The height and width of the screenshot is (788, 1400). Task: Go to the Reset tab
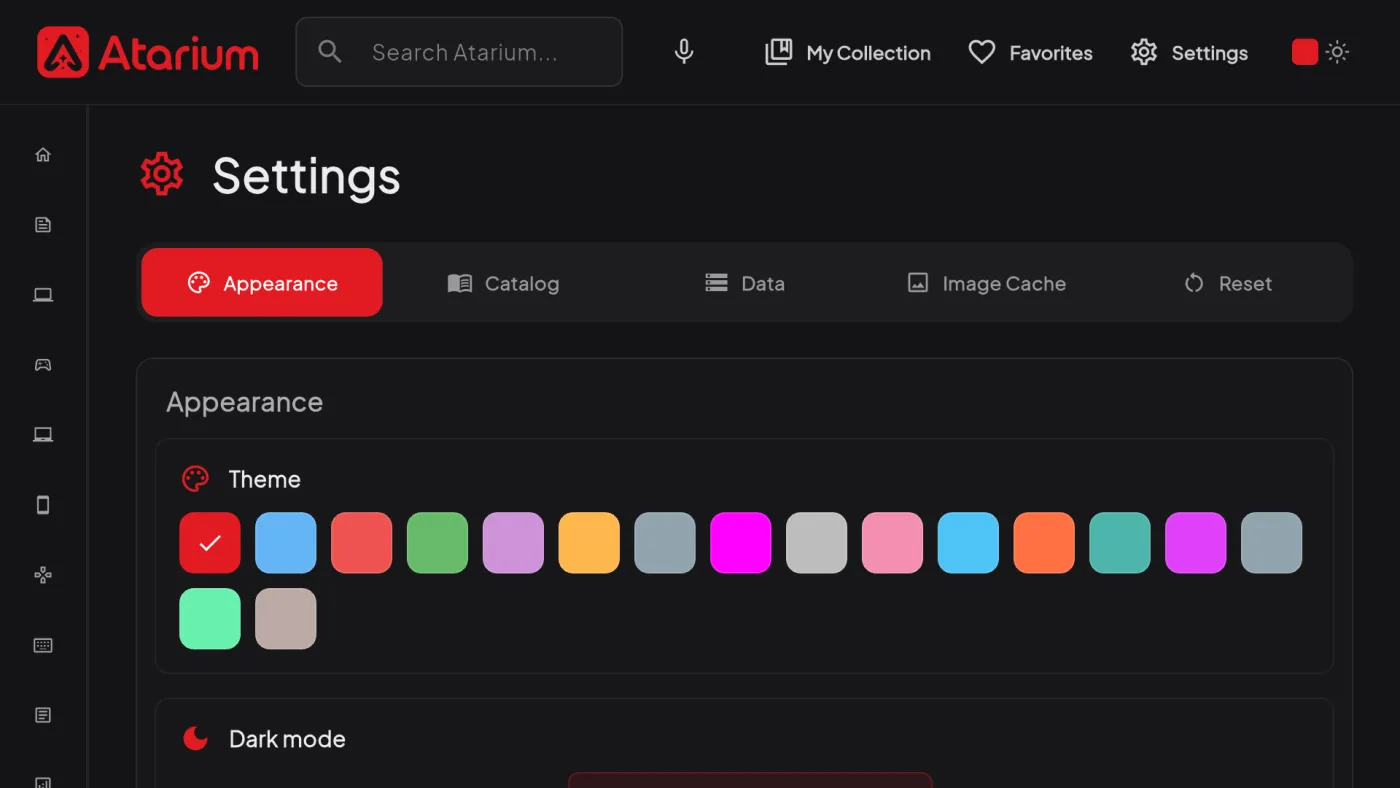[x=1228, y=283]
